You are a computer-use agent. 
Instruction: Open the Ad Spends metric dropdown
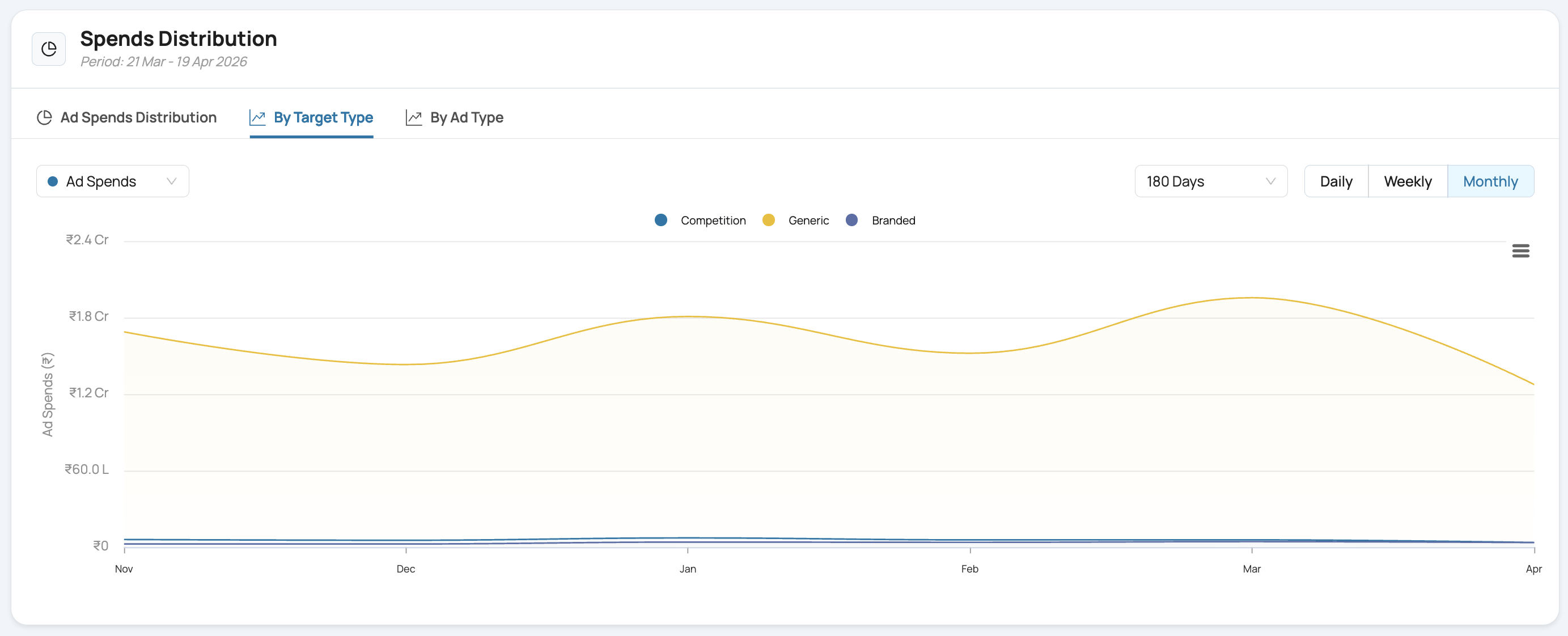[x=113, y=181]
